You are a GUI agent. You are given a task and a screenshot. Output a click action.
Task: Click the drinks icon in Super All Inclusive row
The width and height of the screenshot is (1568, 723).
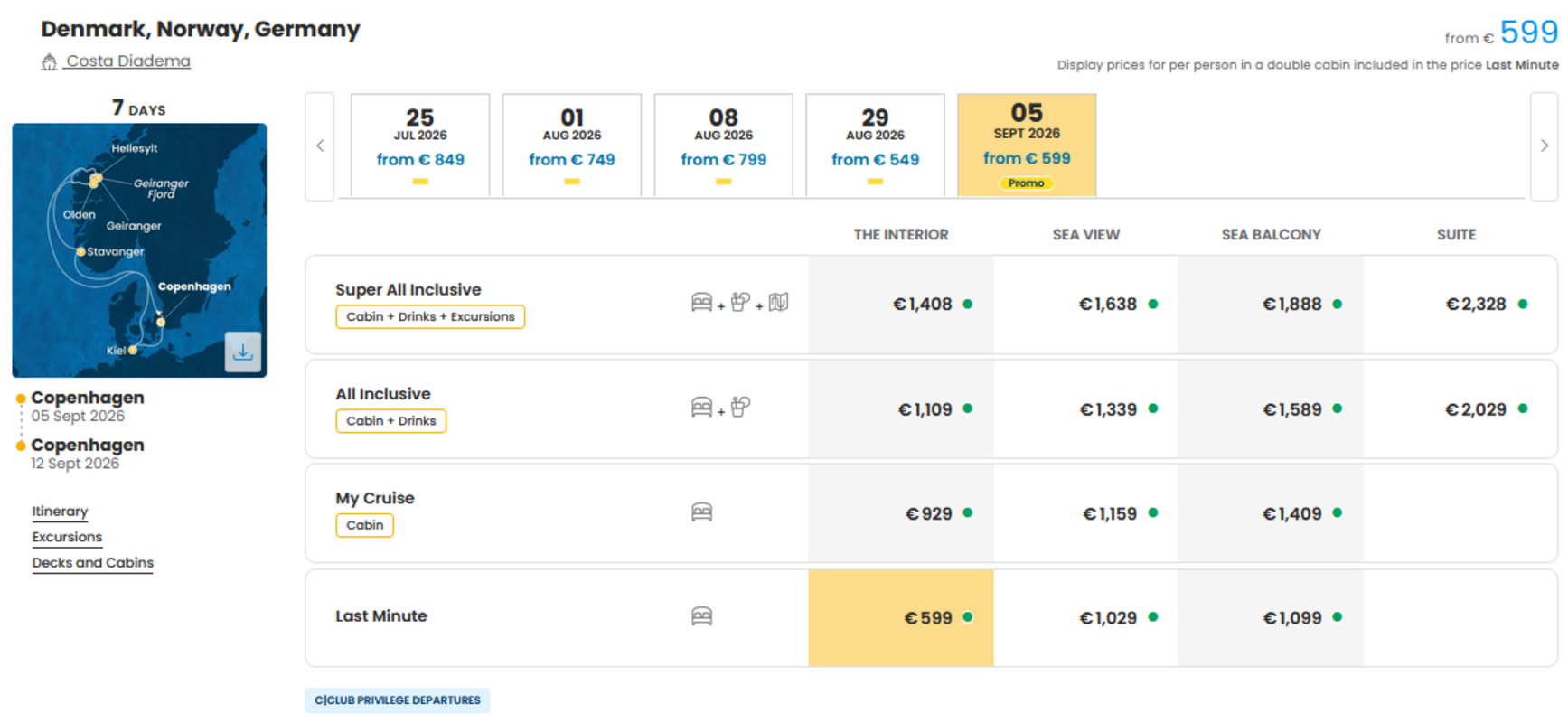(740, 302)
